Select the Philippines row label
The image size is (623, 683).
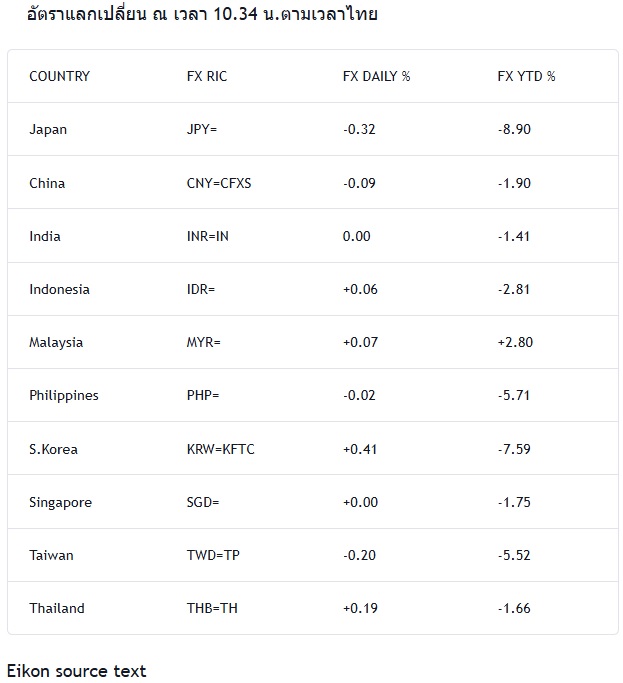point(64,395)
